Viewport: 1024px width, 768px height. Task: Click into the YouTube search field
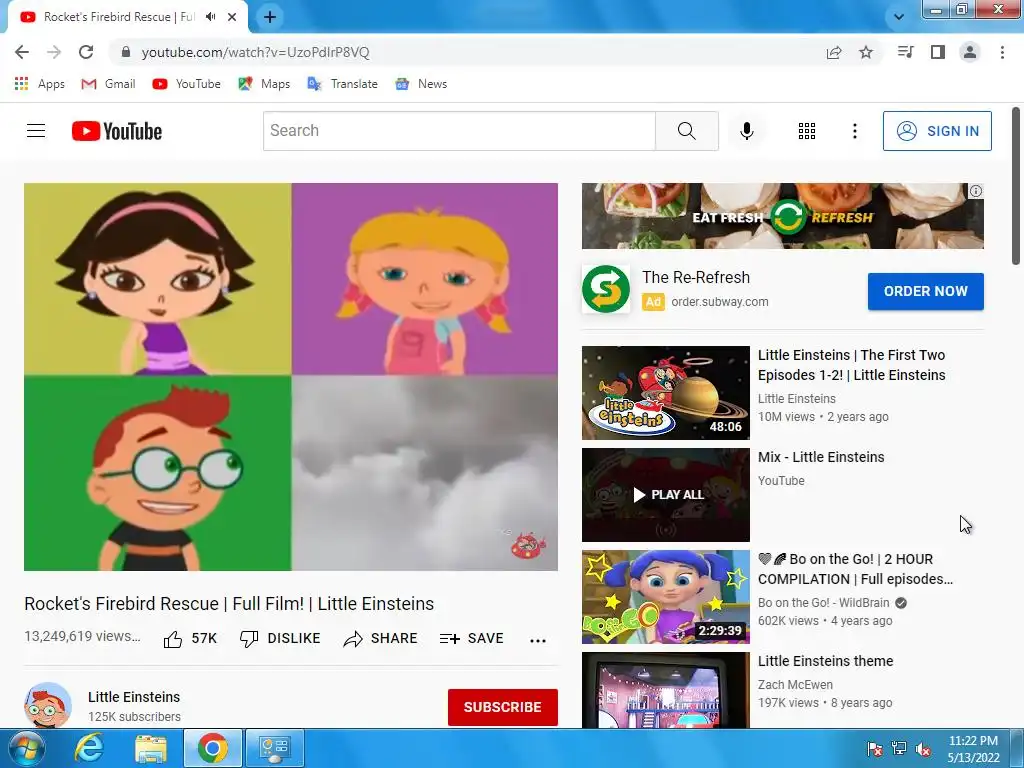click(459, 131)
